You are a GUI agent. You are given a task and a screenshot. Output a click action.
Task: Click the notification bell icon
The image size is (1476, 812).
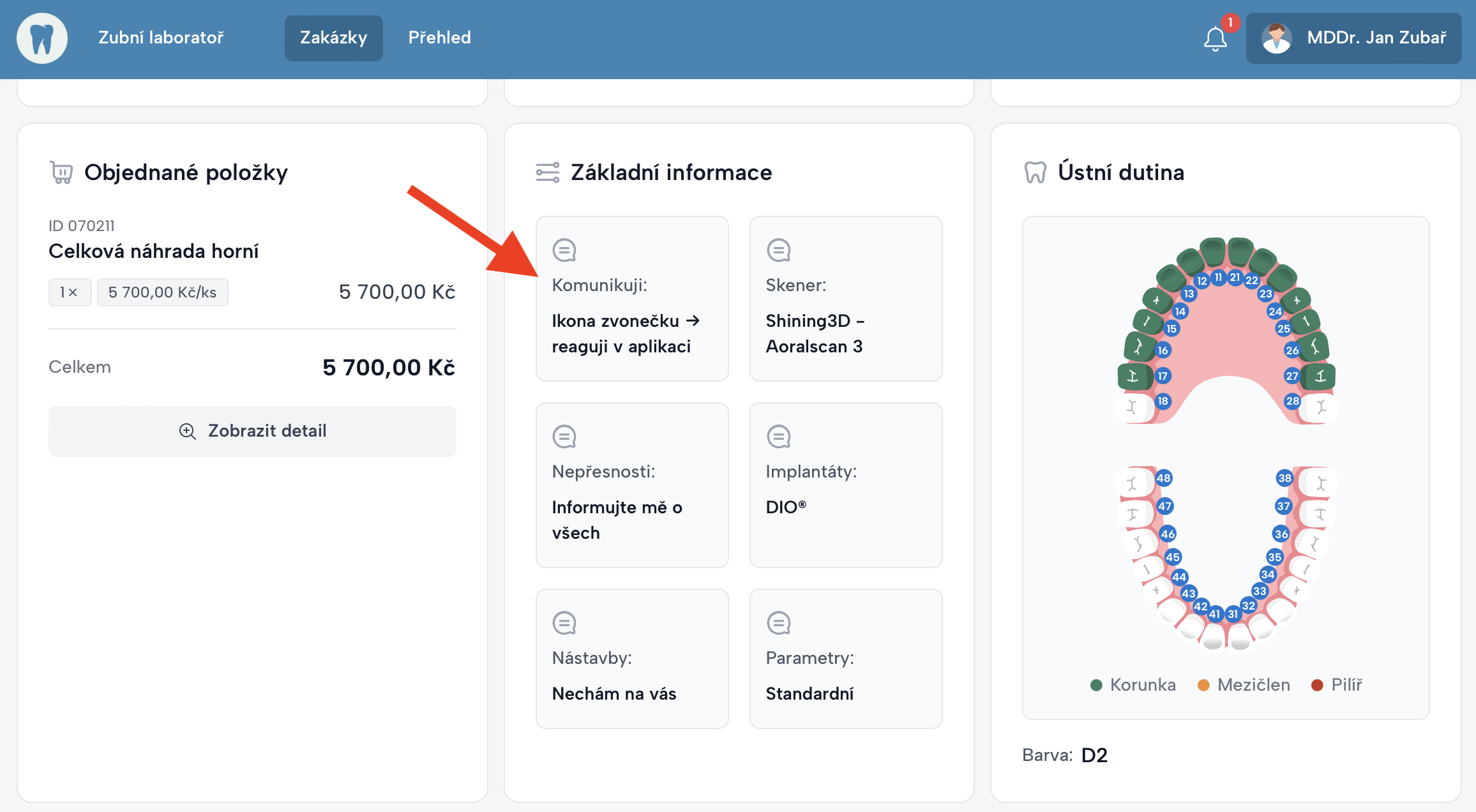1215,38
